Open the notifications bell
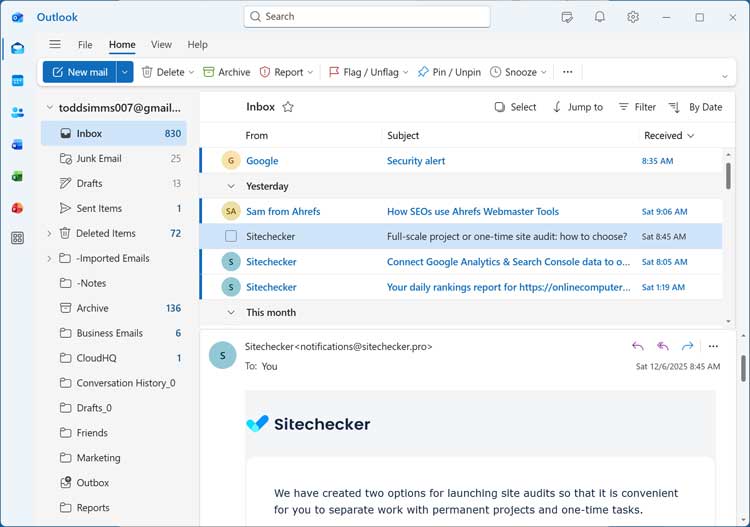The image size is (750, 527). point(599,17)
